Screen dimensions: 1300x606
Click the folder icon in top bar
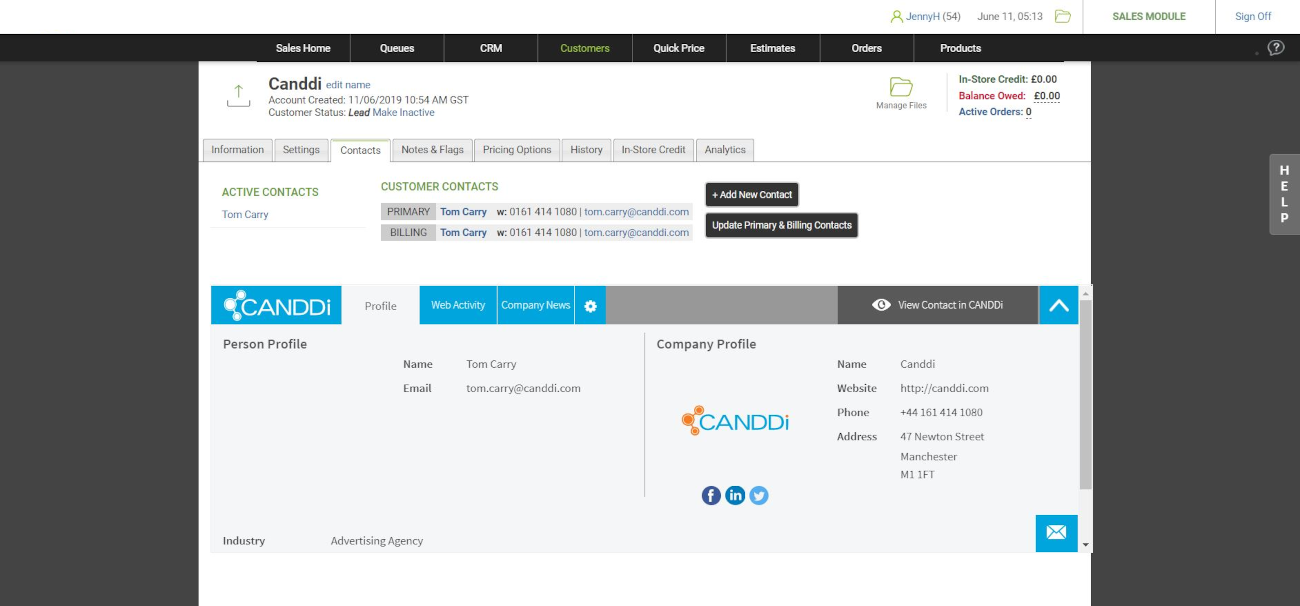click(1062, 16)
